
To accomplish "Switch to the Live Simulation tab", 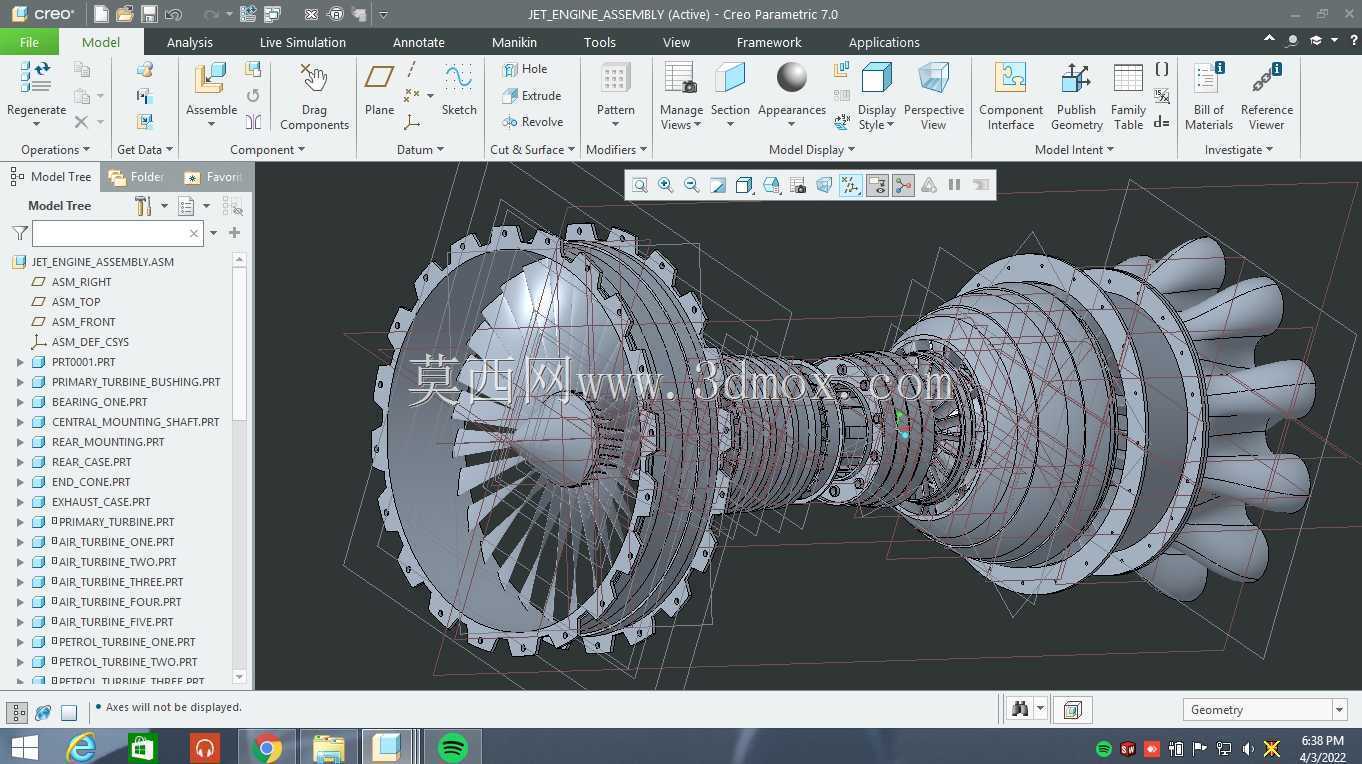I will point(303,42).
